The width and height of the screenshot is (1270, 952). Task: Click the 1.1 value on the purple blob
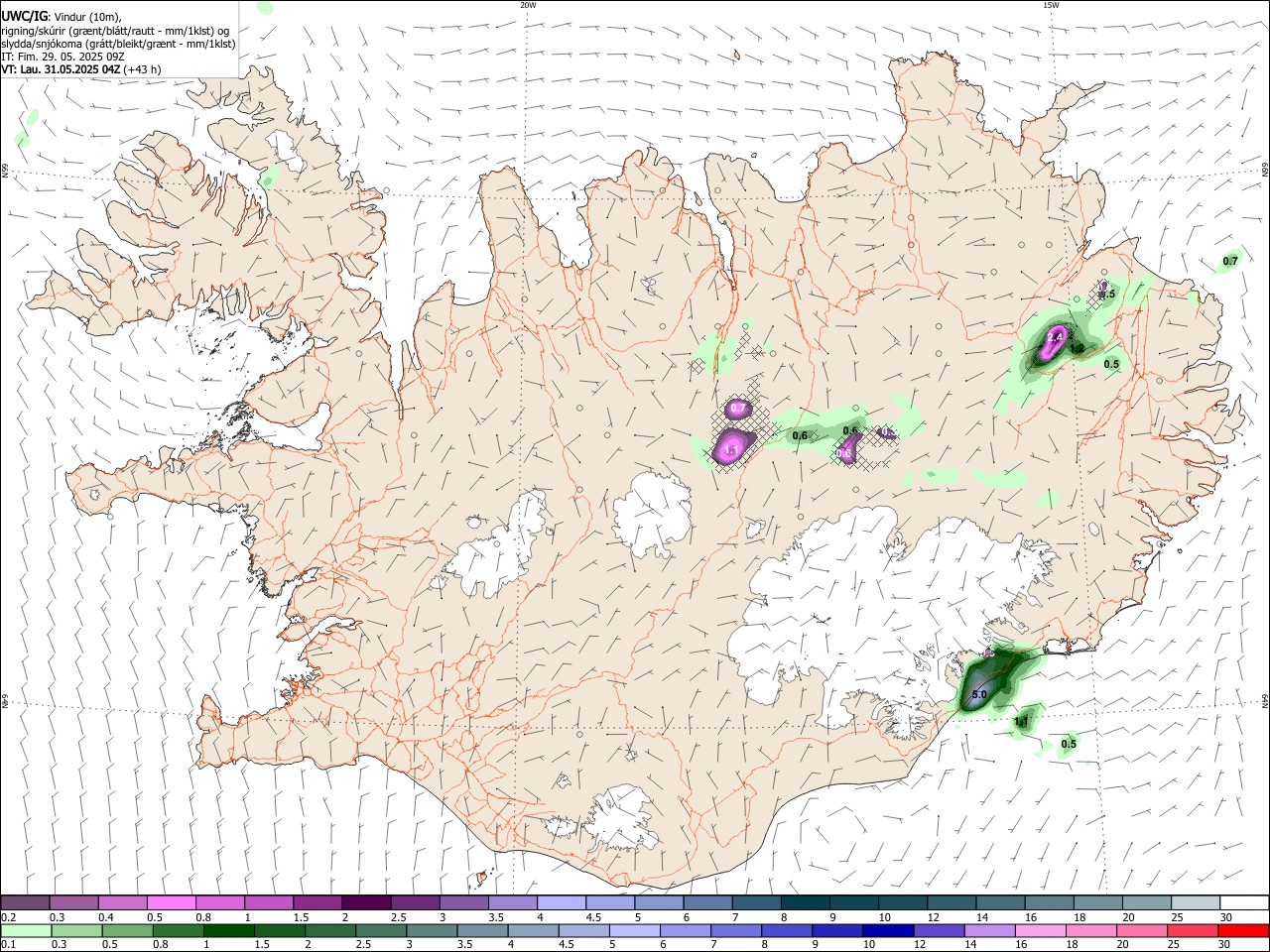[731, 450]
